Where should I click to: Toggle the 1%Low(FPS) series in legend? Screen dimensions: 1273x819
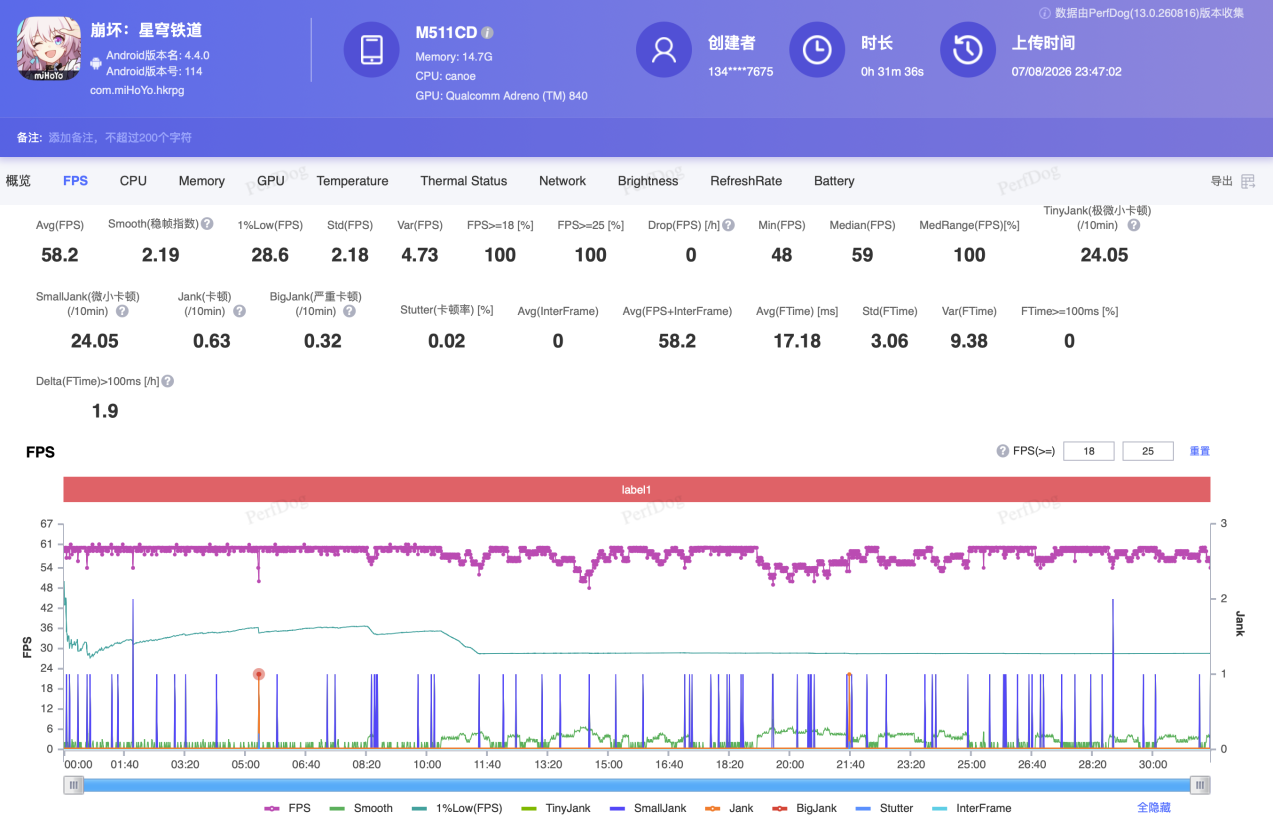pos(457,808)
